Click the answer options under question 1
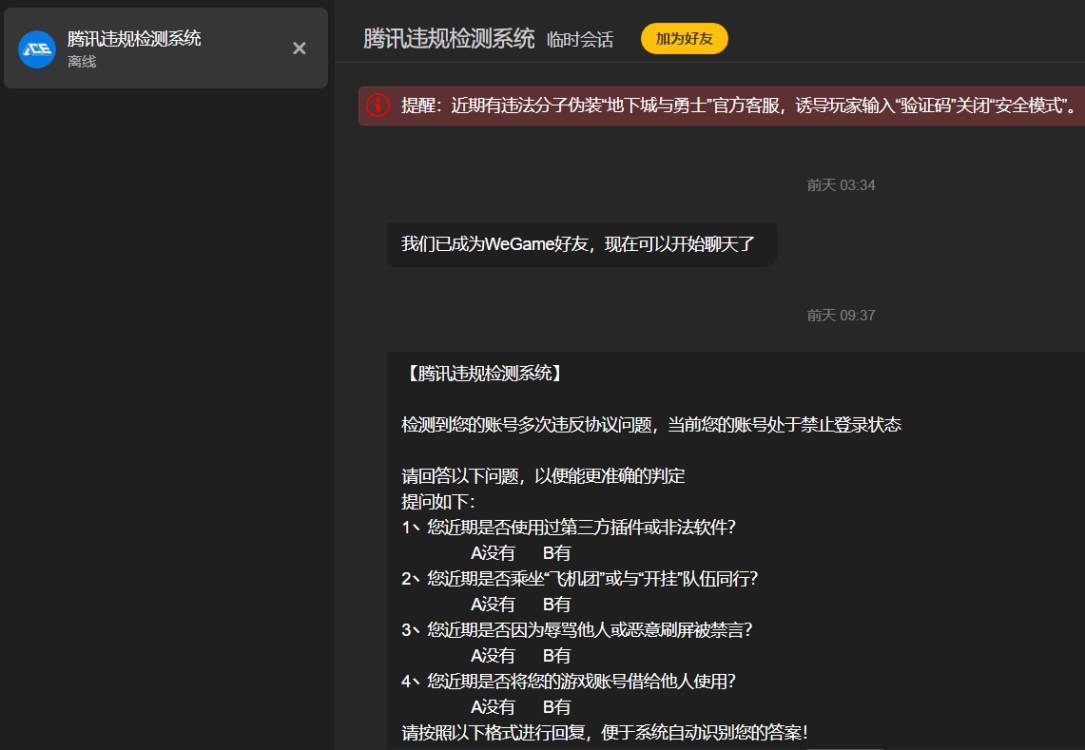The height and width of the screenshot is (750, 1085). point(521,553)
